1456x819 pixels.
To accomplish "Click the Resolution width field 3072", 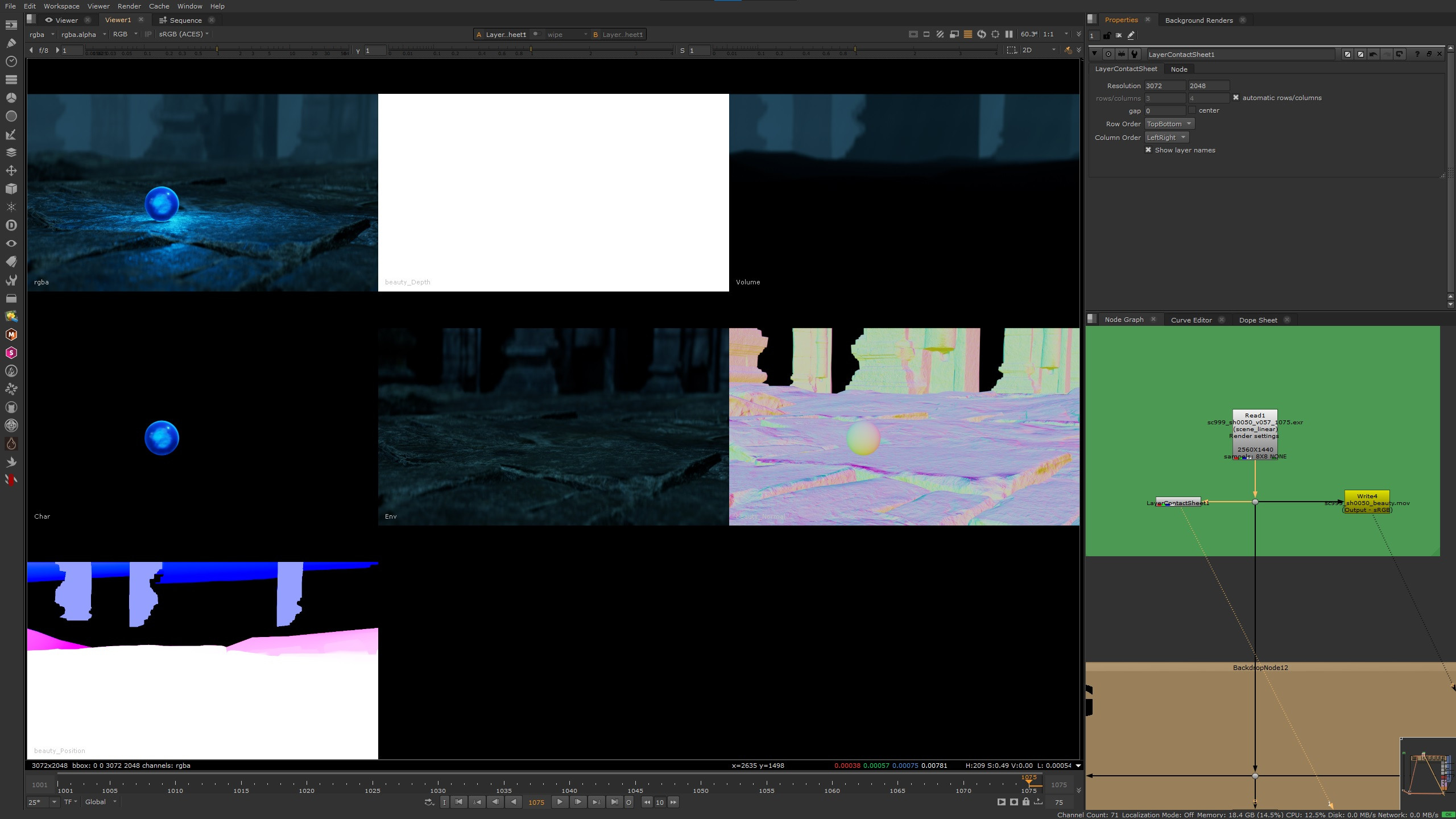I will point(1165,86).
